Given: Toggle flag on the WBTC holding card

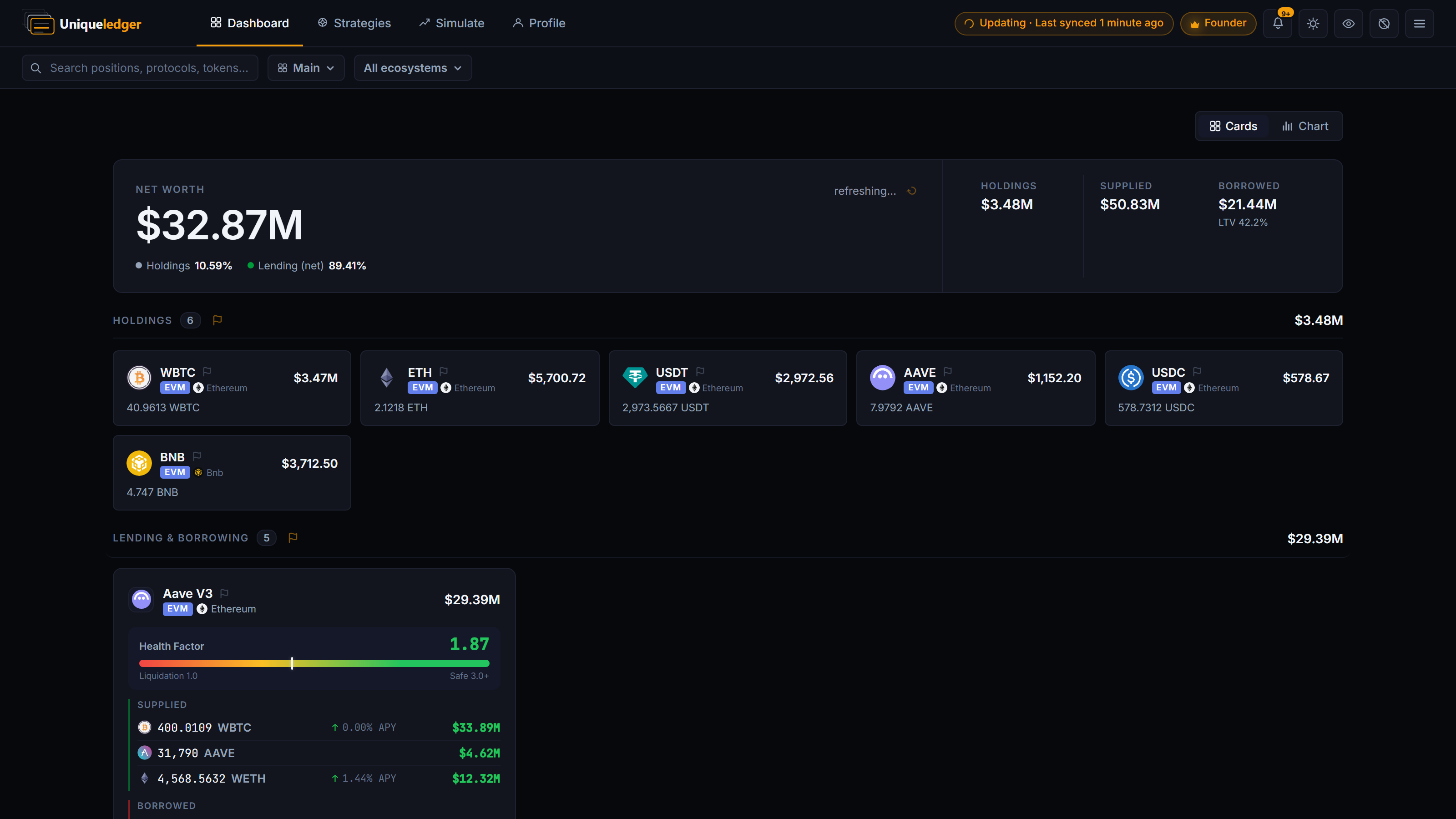Looking at the screenshot, I should point(207,371).
